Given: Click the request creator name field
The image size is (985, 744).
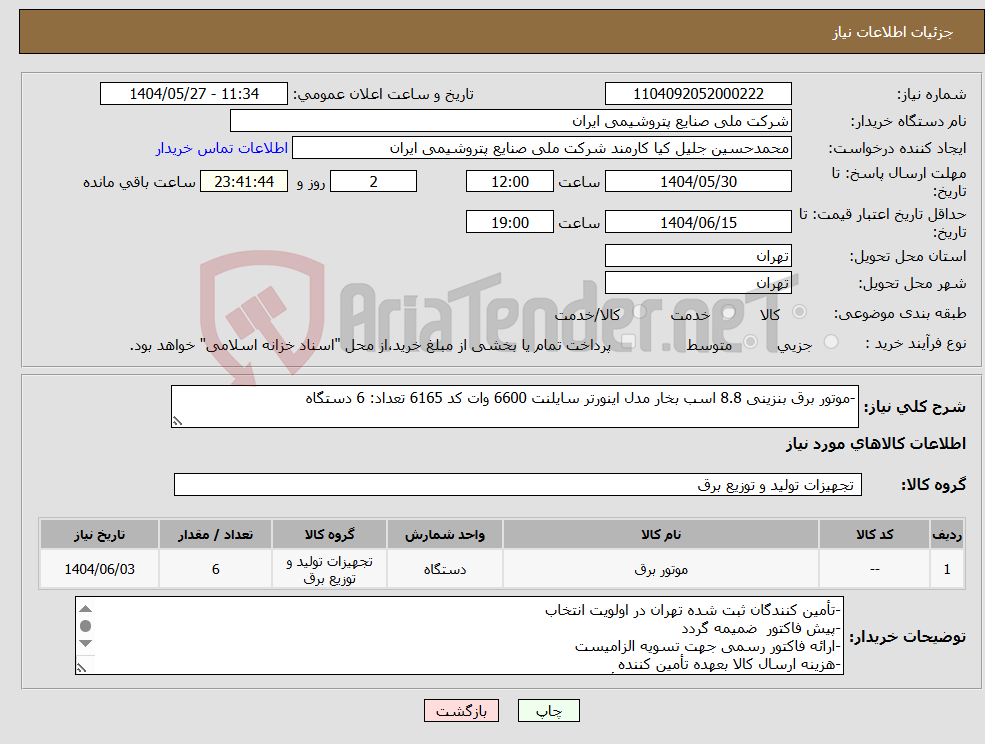Looking at the screenshot, I should pos(541,148).
